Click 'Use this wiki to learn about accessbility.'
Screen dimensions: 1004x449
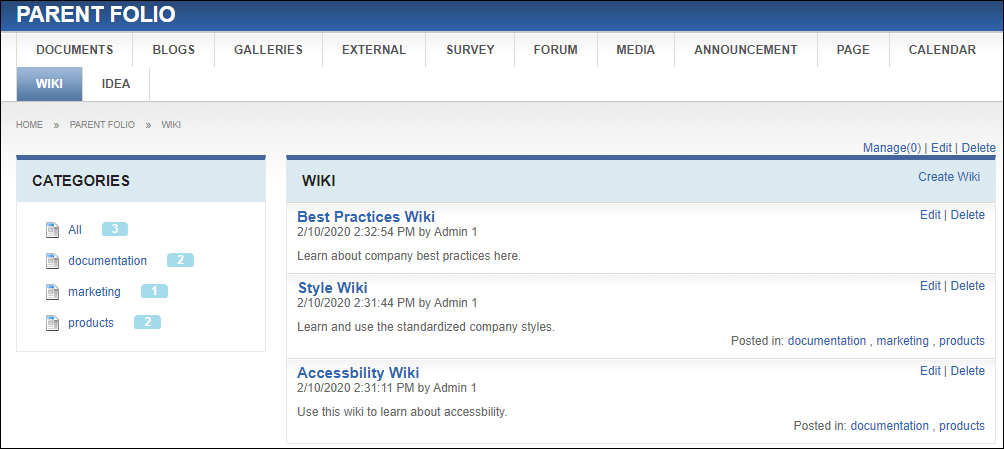click(402, 412)
